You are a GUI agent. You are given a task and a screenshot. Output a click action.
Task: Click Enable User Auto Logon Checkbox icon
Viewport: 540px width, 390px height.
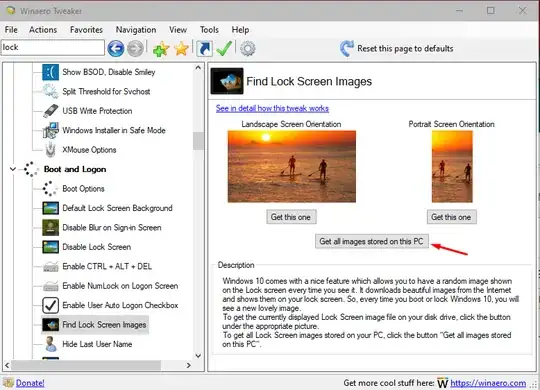tap(51, 305)
